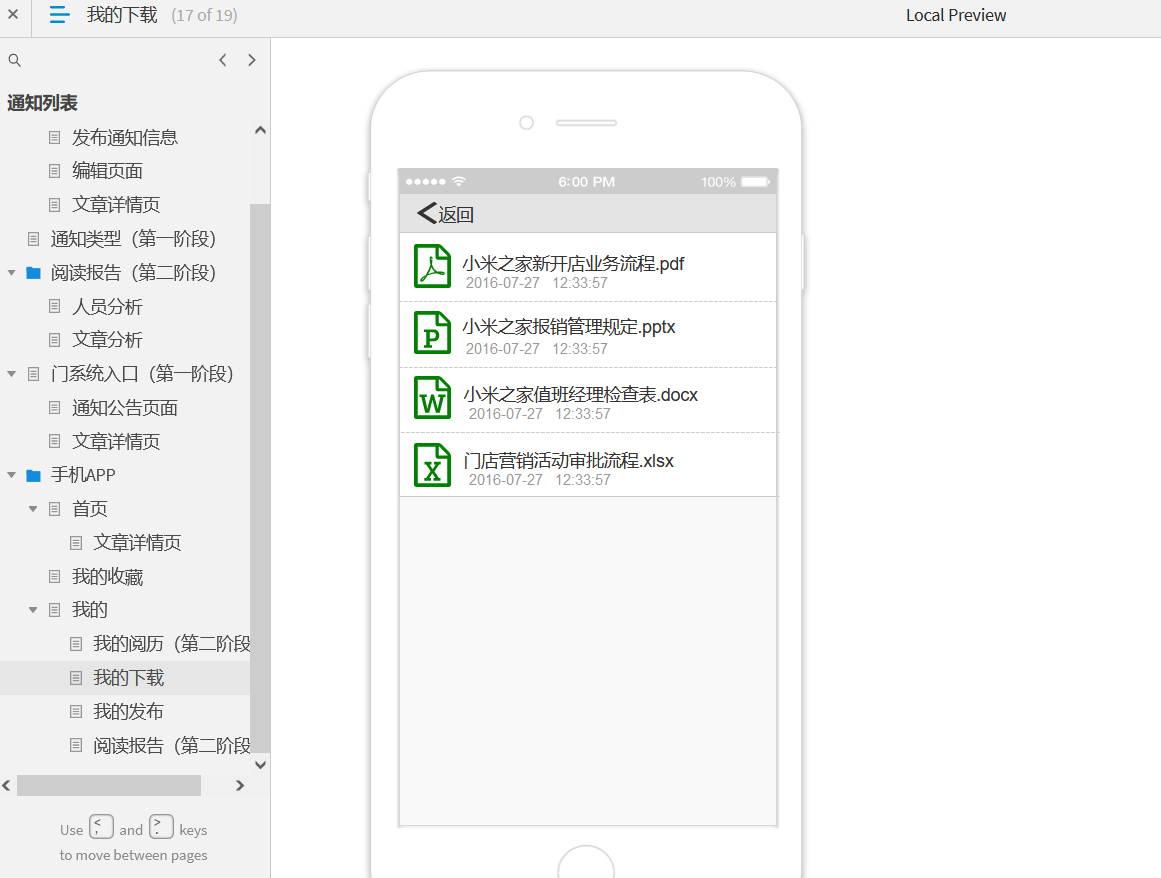The height and width of the screenshot is (878, 1161).
Task: Click the PowerPoint file icon
Action: click(432, 332)
